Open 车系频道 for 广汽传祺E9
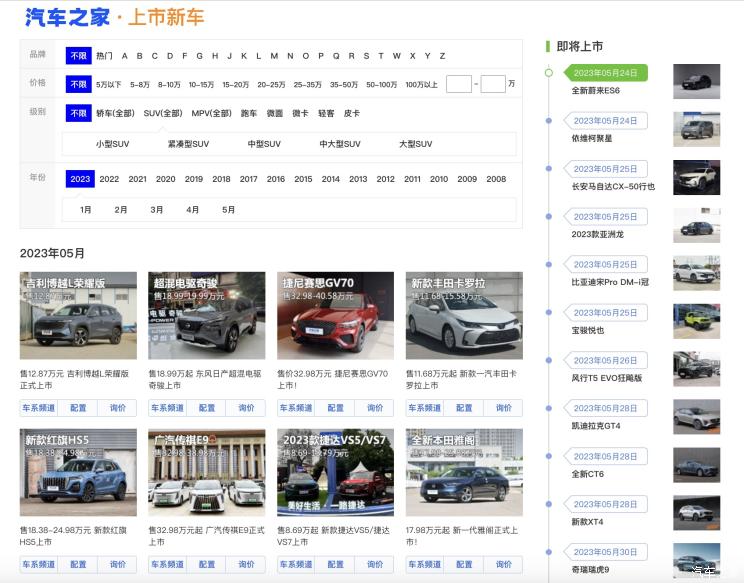This screenshot has width=744, height=583. point(168,565)
